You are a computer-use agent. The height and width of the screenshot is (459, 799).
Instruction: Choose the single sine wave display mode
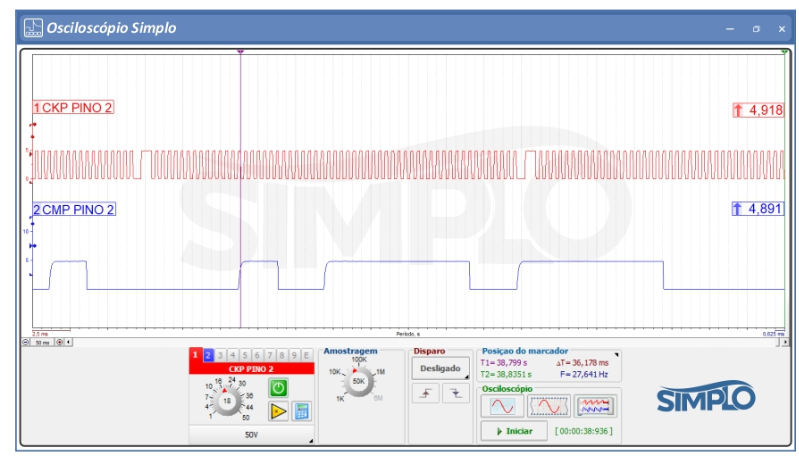(502, 407)
